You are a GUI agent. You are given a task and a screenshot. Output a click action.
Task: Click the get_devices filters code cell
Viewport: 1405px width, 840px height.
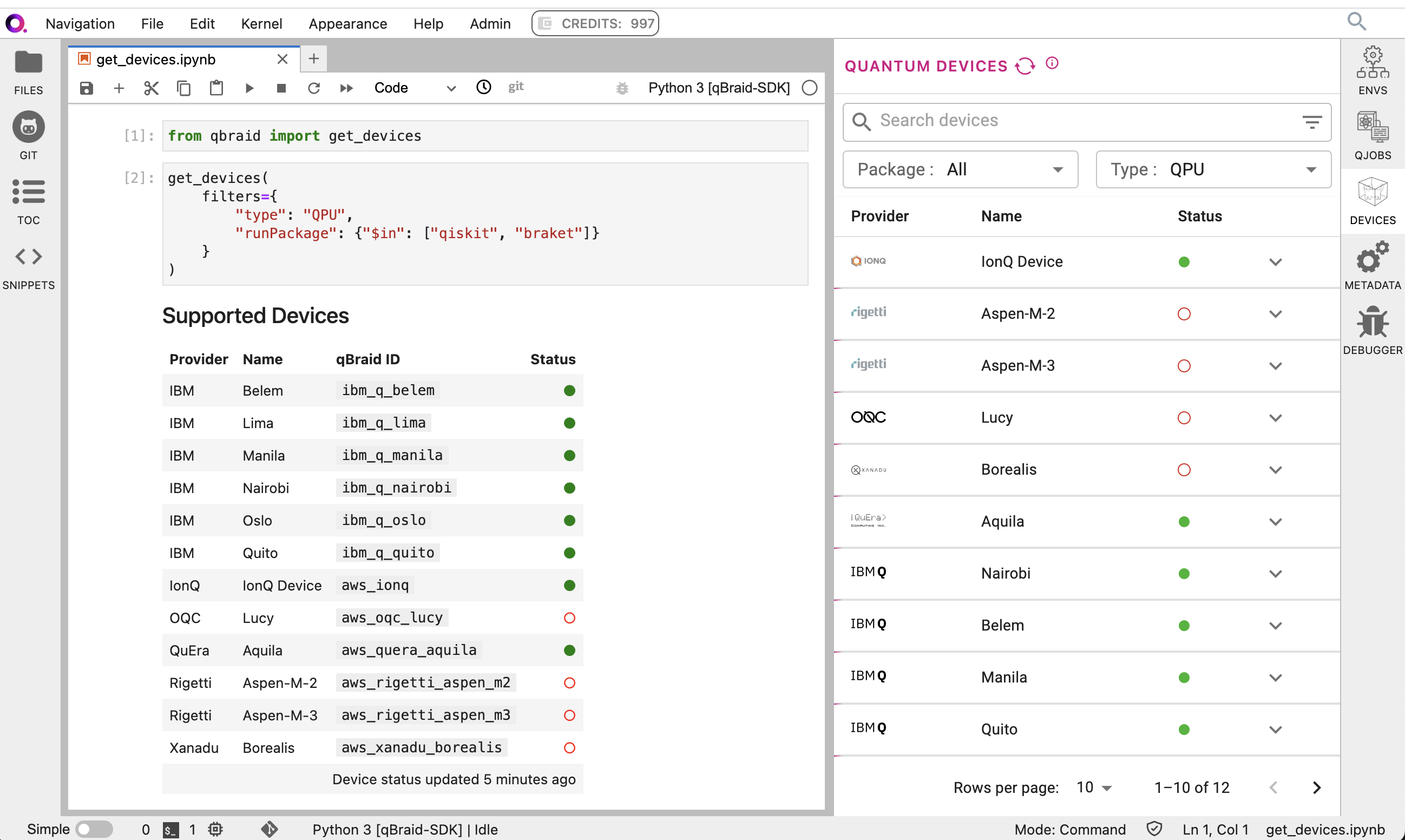point(485,224)
